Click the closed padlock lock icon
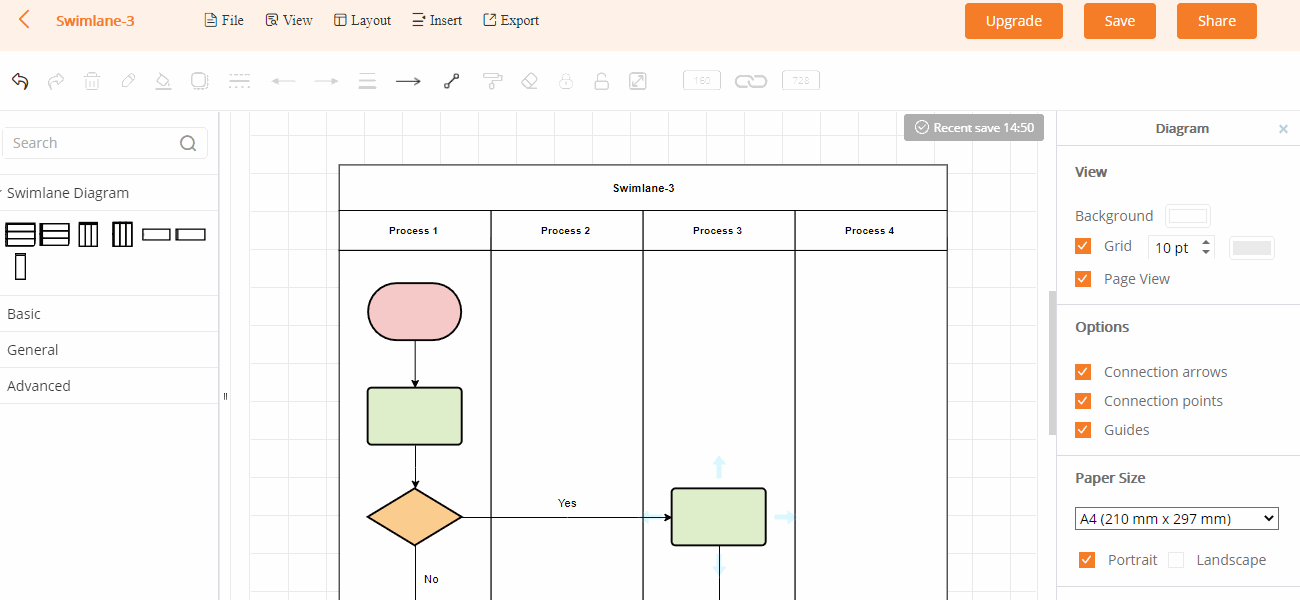This screenshot has width=1300, height=600. click(x=566, y=81)
